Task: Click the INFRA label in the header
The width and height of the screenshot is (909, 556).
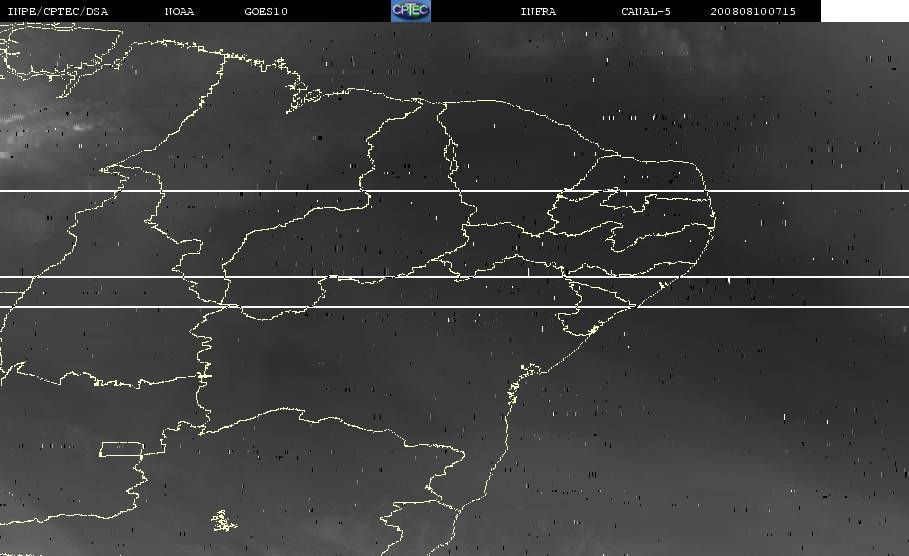Action: click(x=538, y=12)
